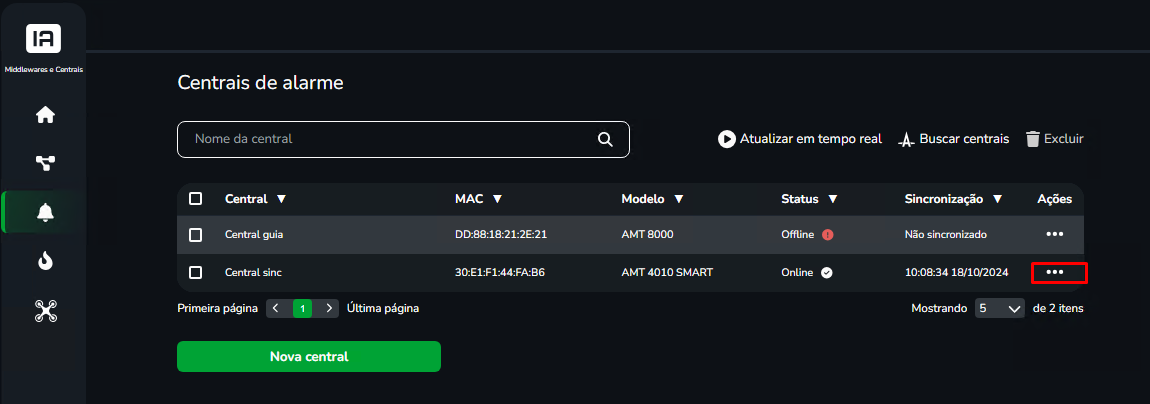This screenshot has width=1150, height=404.
Task: Check the Central sinc row checkbox
Action: (x=195, y=272)
